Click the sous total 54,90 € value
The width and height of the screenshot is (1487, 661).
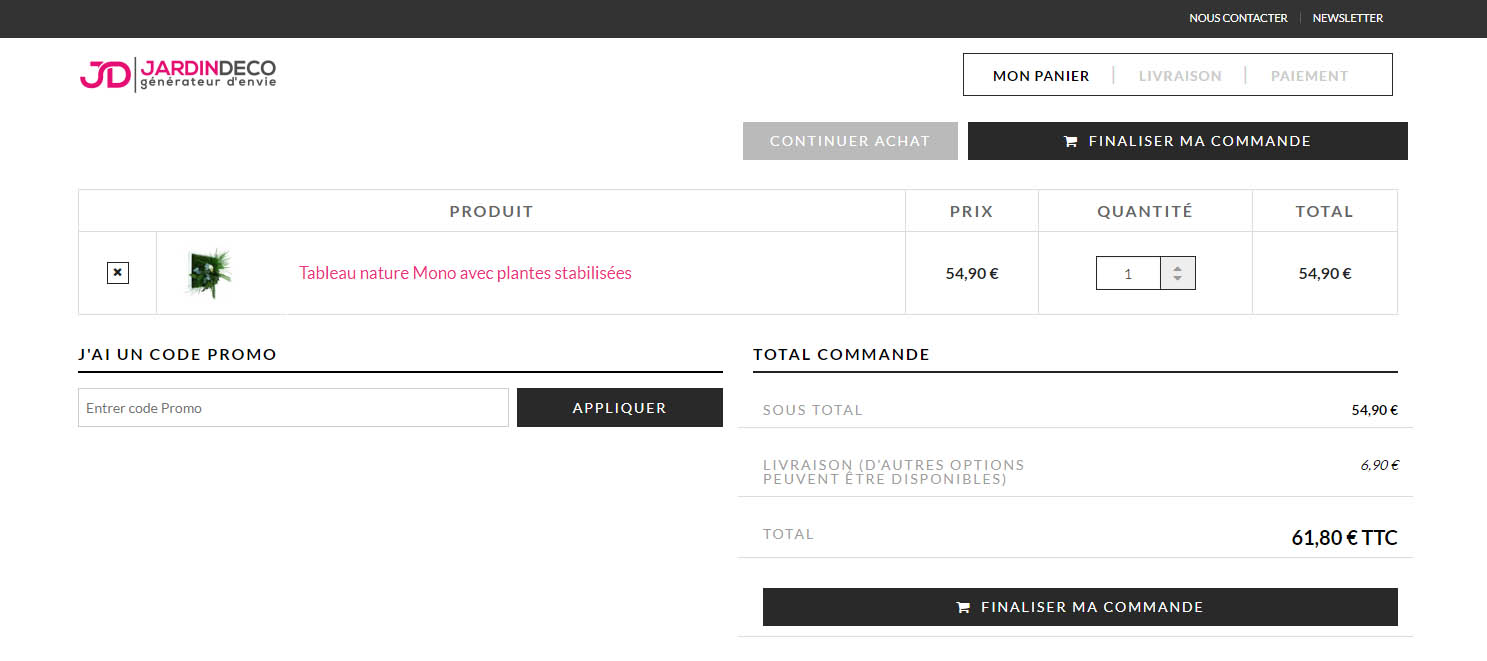[x=1374, y=410]
